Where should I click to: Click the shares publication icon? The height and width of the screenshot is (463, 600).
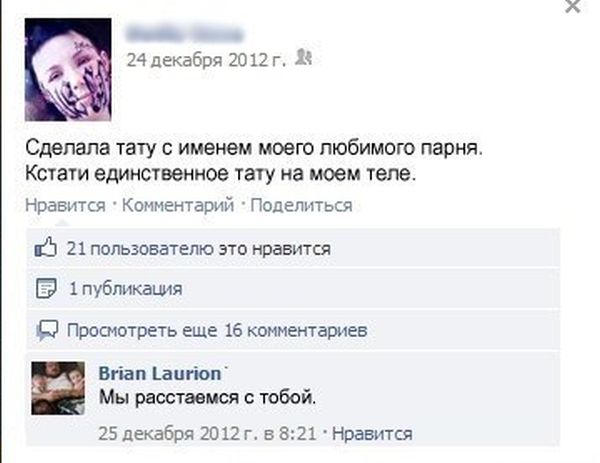pyautogui.click(x=46, y=288)
